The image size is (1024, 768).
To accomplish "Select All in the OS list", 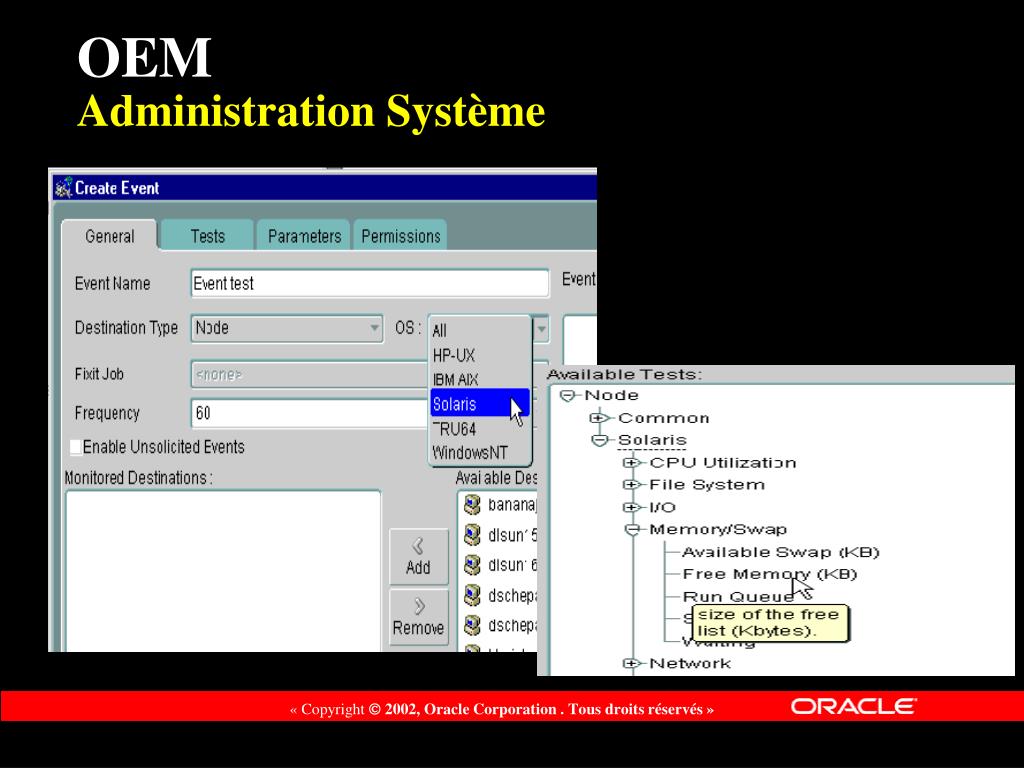I will pyautogui.click(x=480, y=330).
